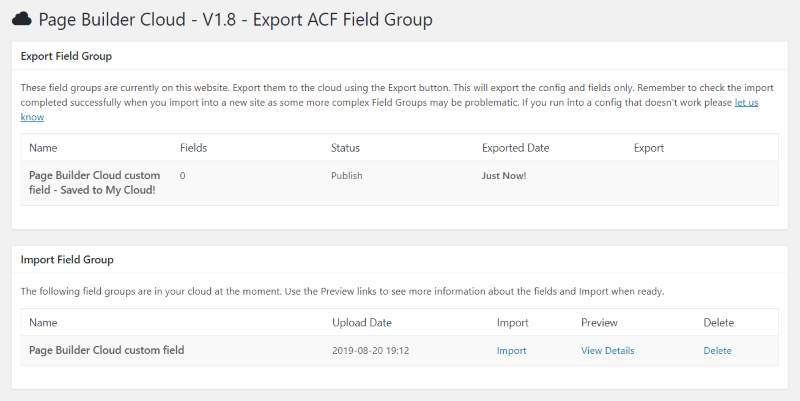The width and height of the screenshot is (800, 401).
Task: Click the cloud icon beside page title
Action: click(21, 19)
